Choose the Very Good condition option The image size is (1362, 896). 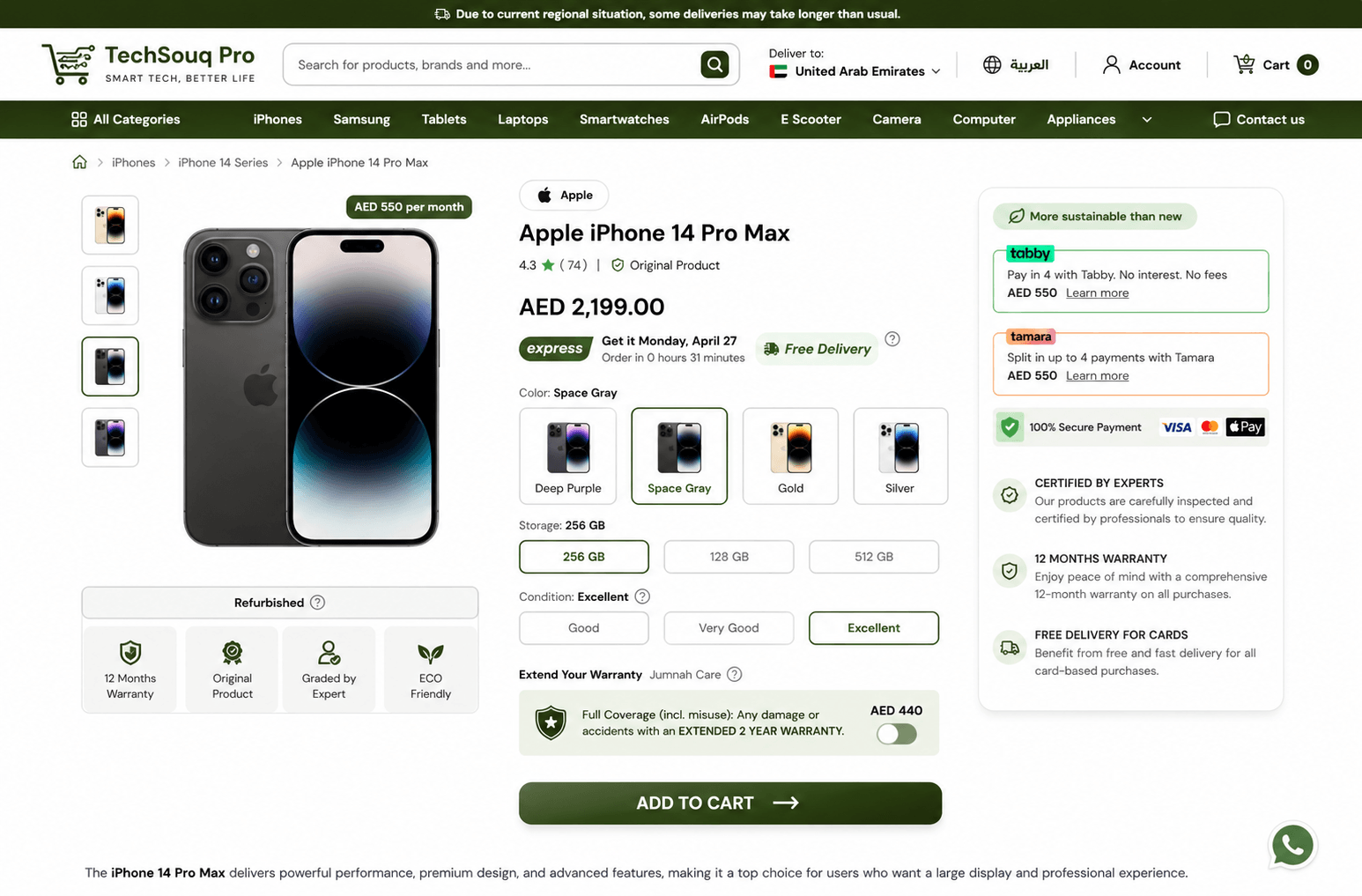pos(729,628)
